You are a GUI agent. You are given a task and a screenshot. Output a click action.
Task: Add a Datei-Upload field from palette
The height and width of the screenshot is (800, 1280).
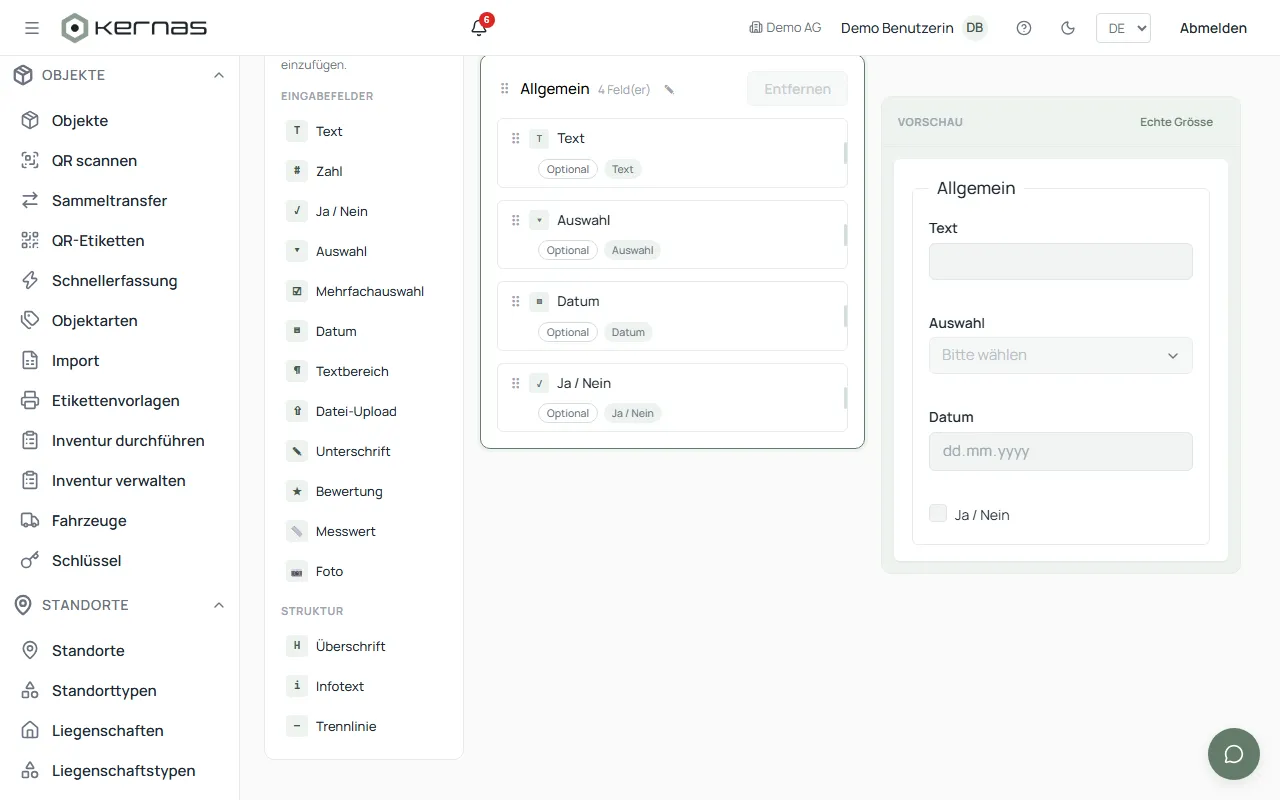[364, 411]
